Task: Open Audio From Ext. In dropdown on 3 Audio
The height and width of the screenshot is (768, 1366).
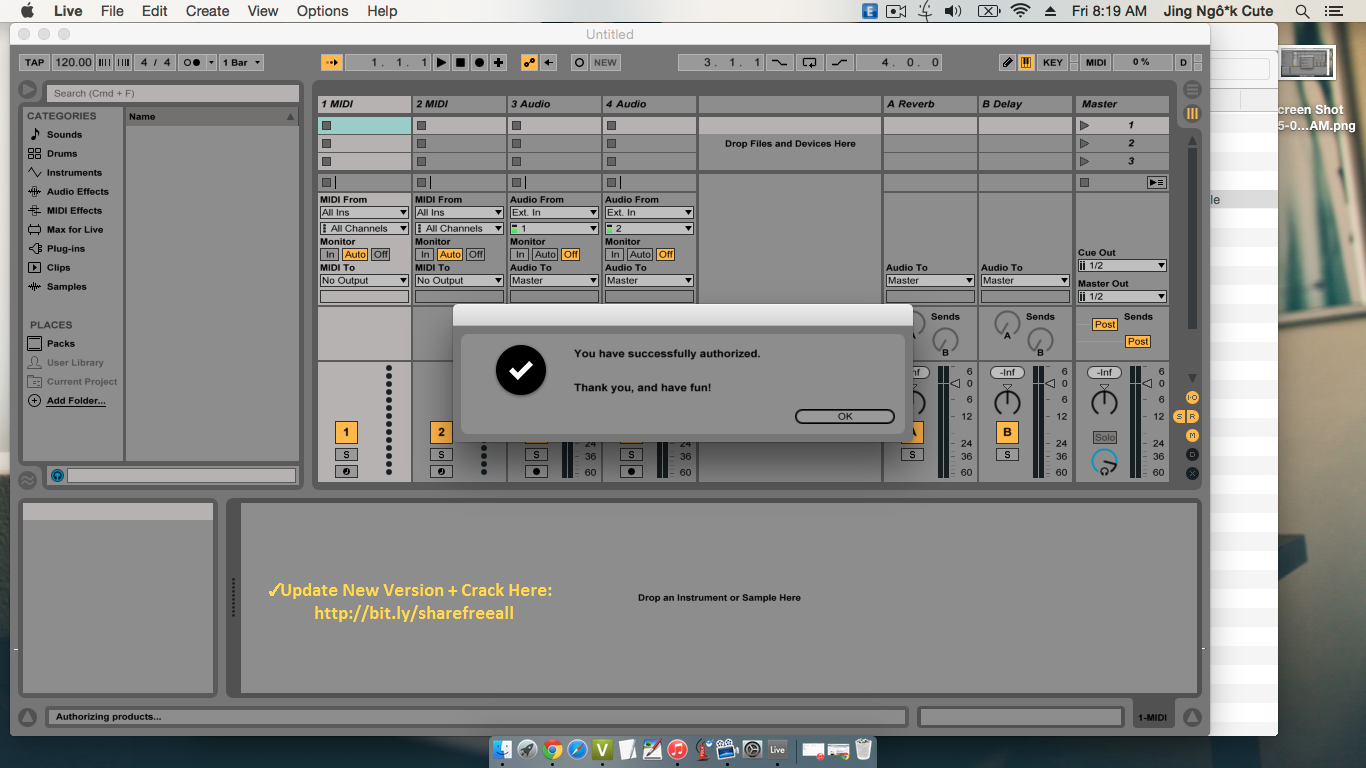Action: pos(554,212)
